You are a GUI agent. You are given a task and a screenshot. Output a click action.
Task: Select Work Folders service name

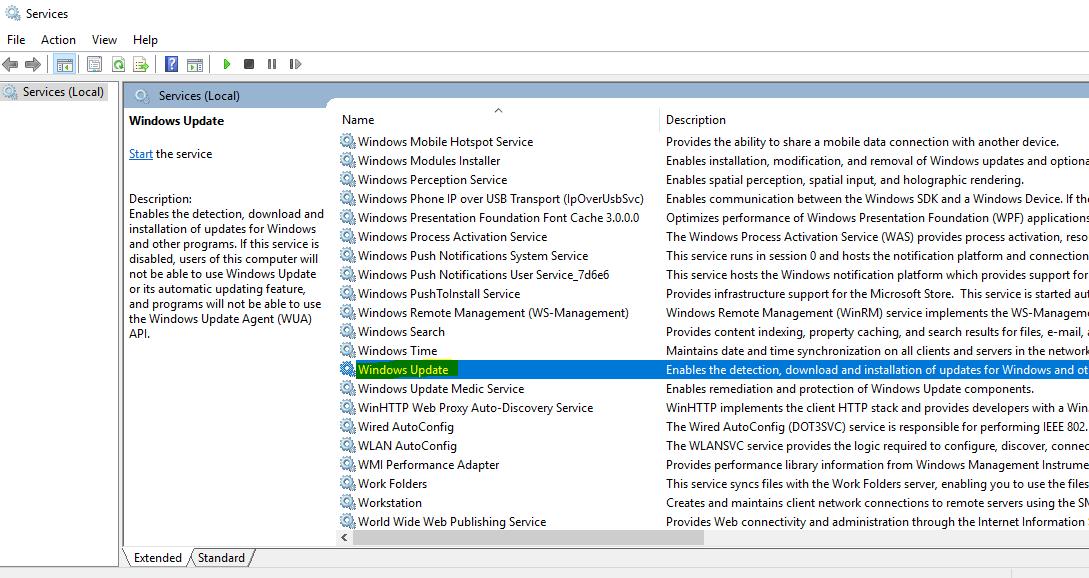point(392,484)
